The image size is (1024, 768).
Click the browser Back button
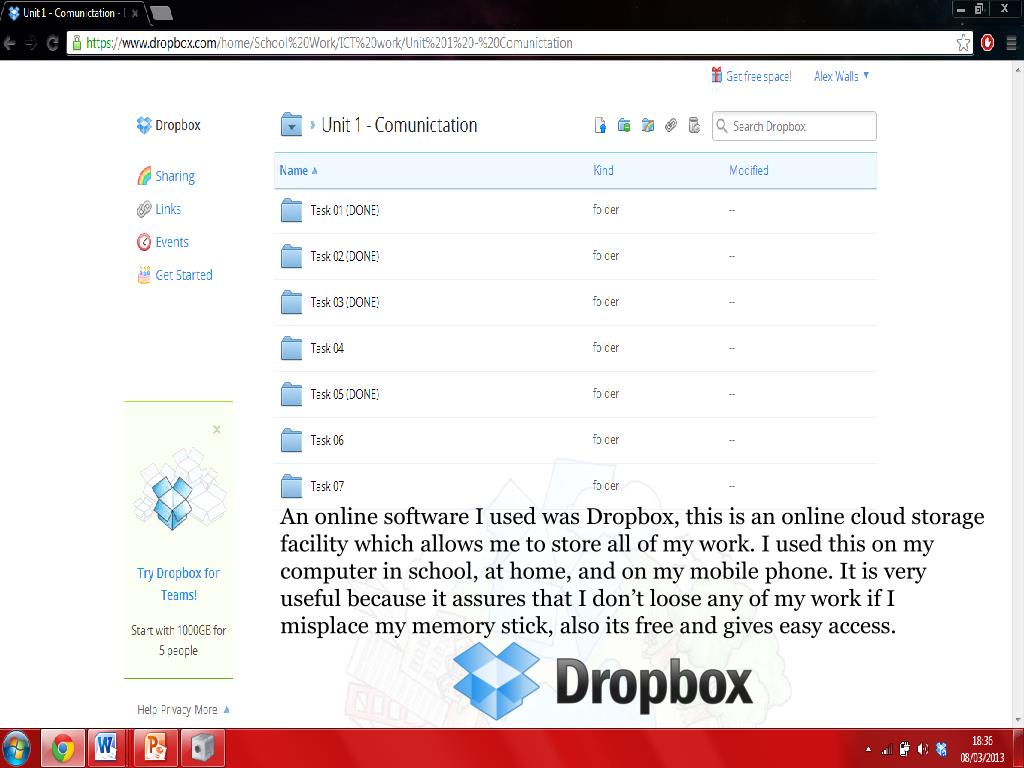(x=10, y=43)
